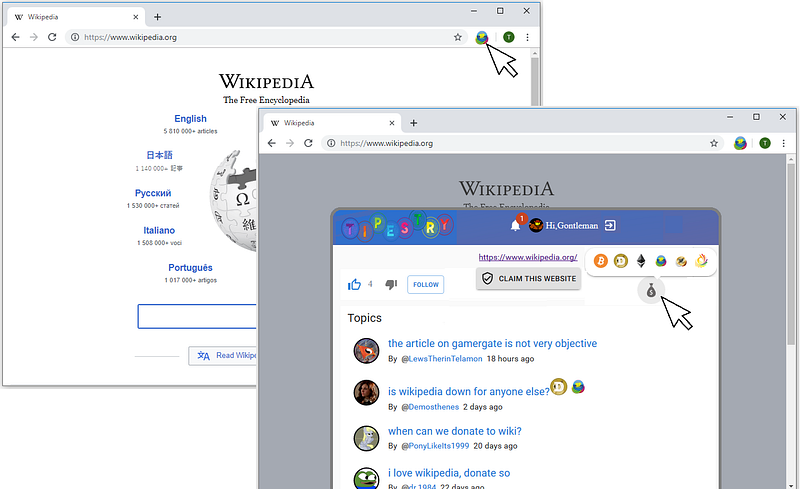Open the money bag tip button
This screenshot has width=800, height=489.
(651, 291)
